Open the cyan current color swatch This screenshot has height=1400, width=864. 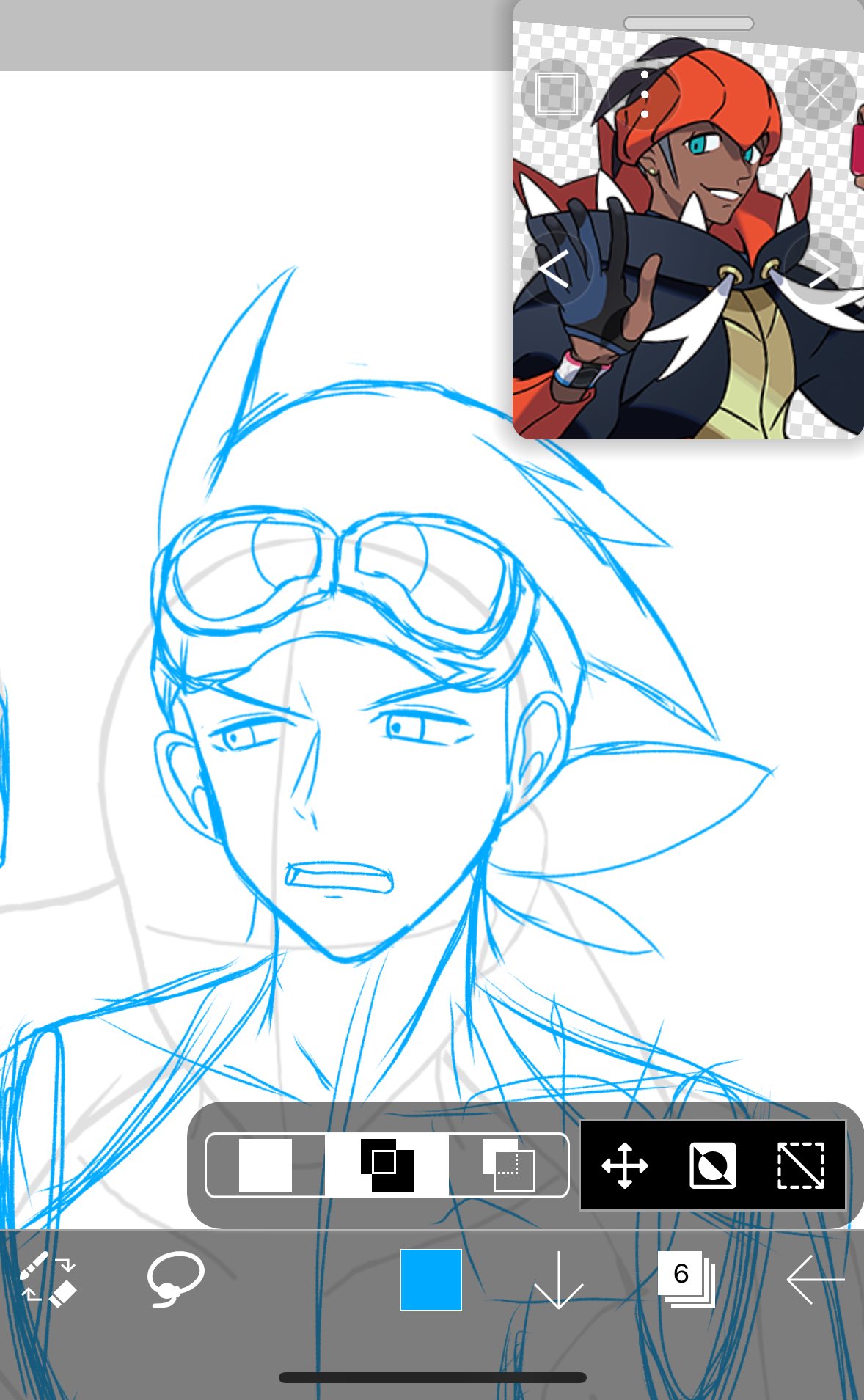[x=431, y=1279]
